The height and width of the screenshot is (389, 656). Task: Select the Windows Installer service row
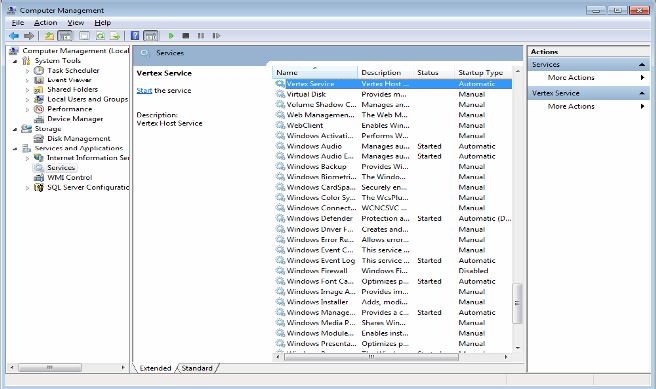click(x=393, y=302)
